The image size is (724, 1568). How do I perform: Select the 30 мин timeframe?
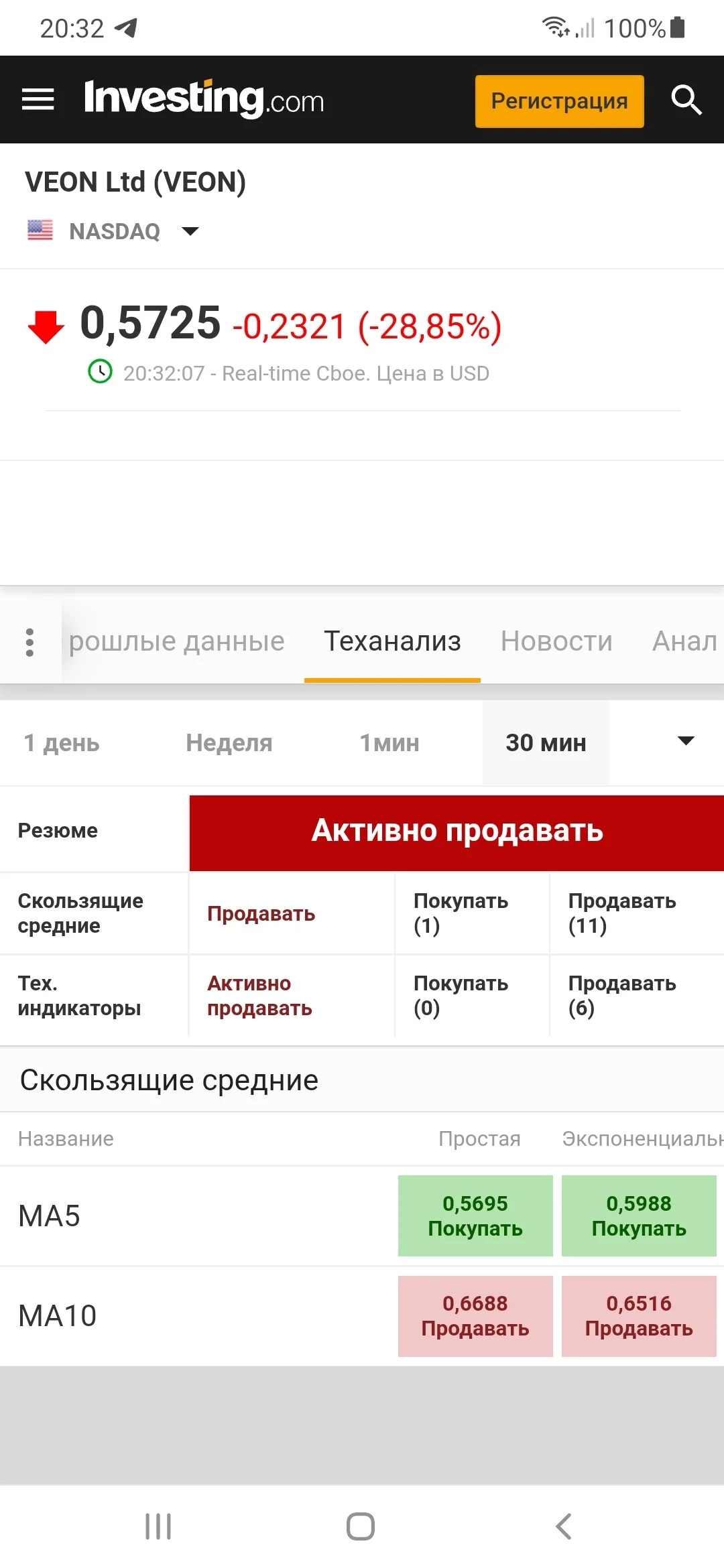(546, 742)
